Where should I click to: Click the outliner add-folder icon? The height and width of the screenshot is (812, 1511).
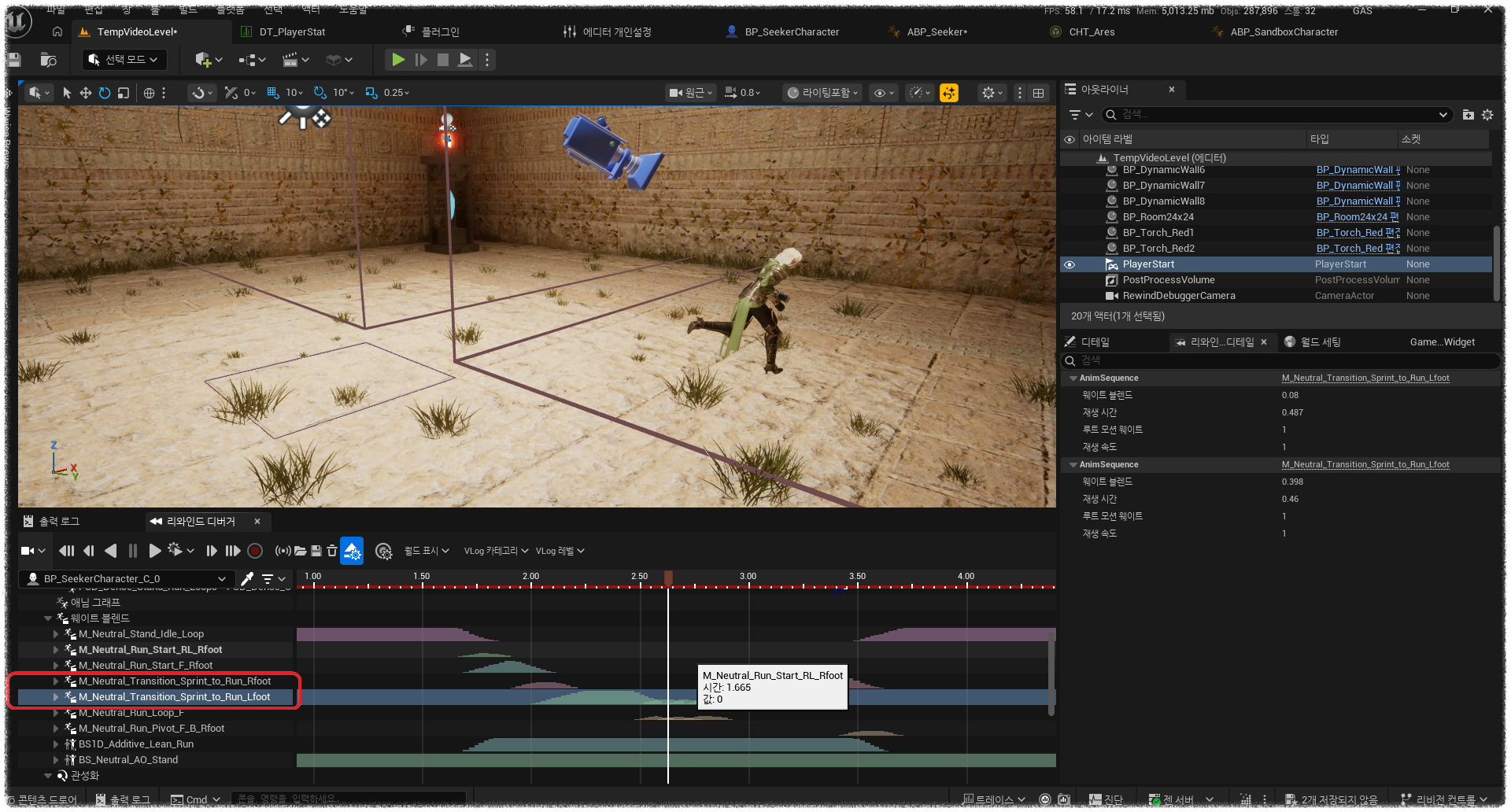pos(1468,115)
